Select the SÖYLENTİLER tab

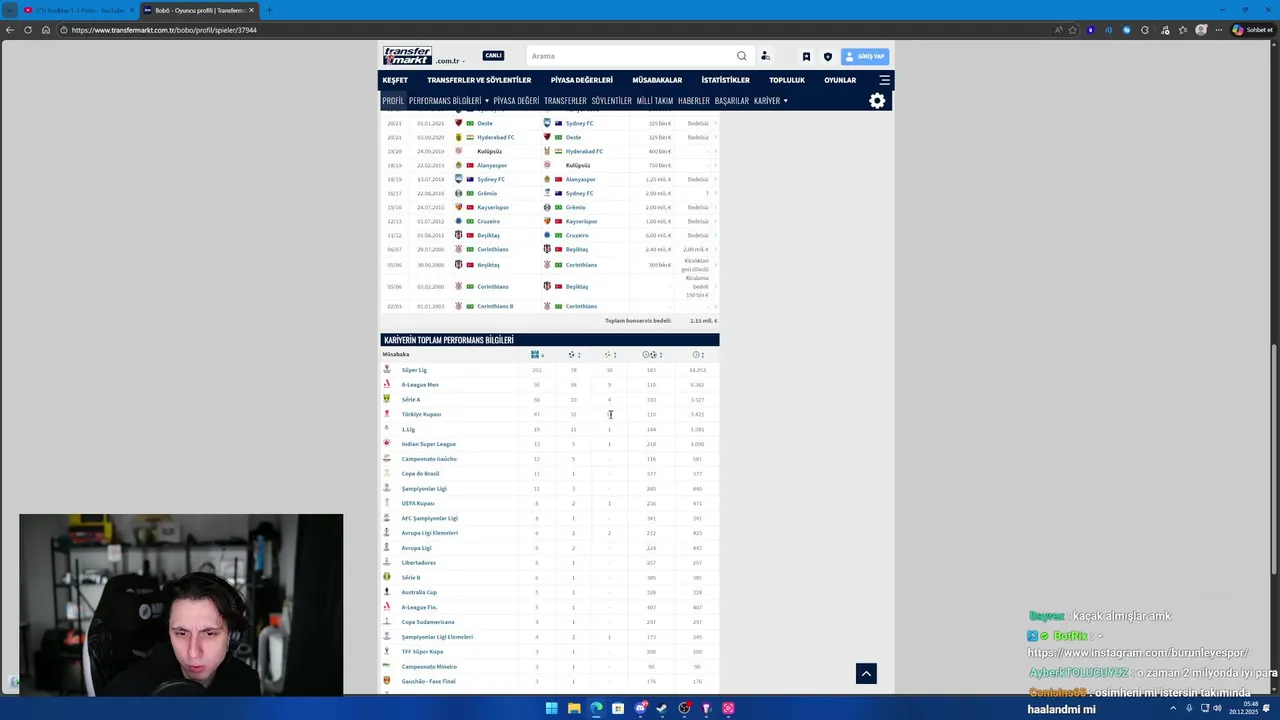pyautogui.click(x=612, y=101)
